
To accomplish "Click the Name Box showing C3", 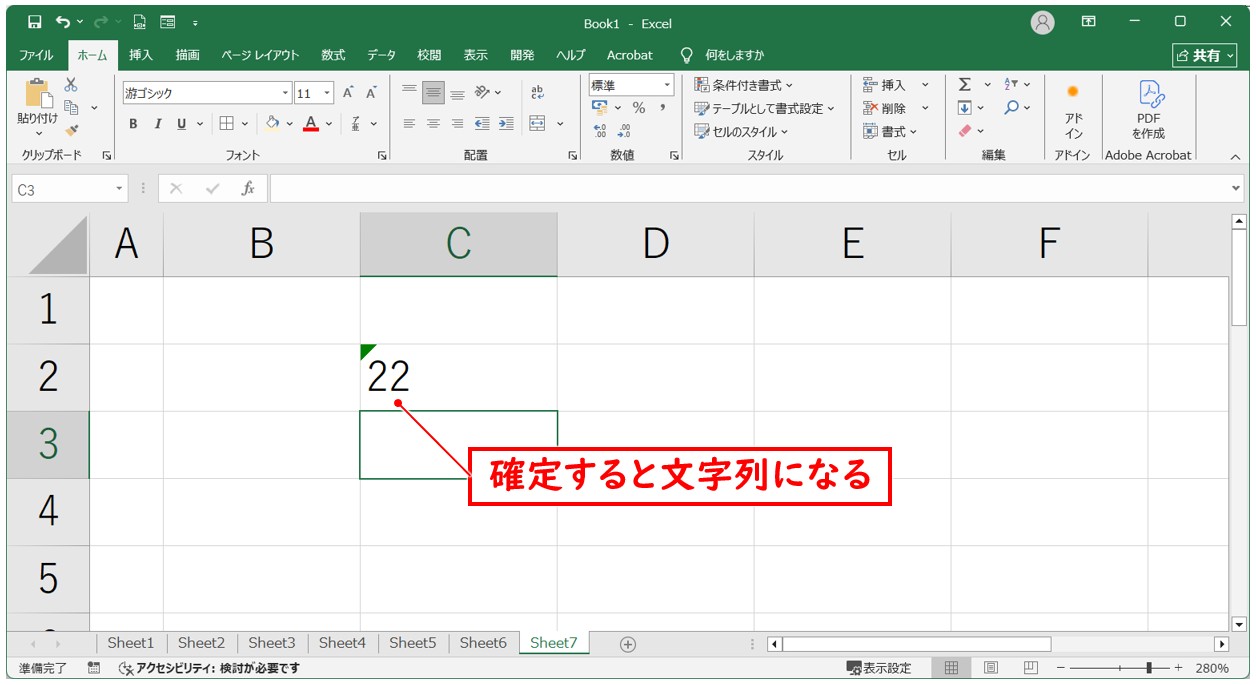I will tap(62, 189).
